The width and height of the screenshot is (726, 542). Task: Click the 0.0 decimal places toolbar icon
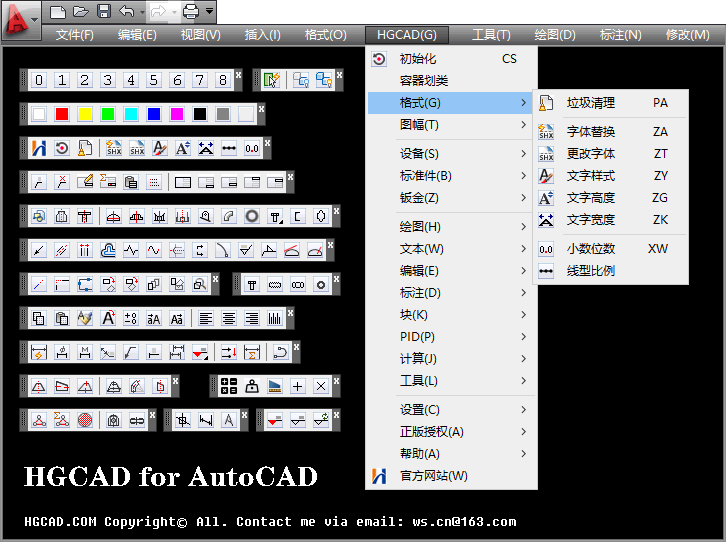tap(252, 148)
